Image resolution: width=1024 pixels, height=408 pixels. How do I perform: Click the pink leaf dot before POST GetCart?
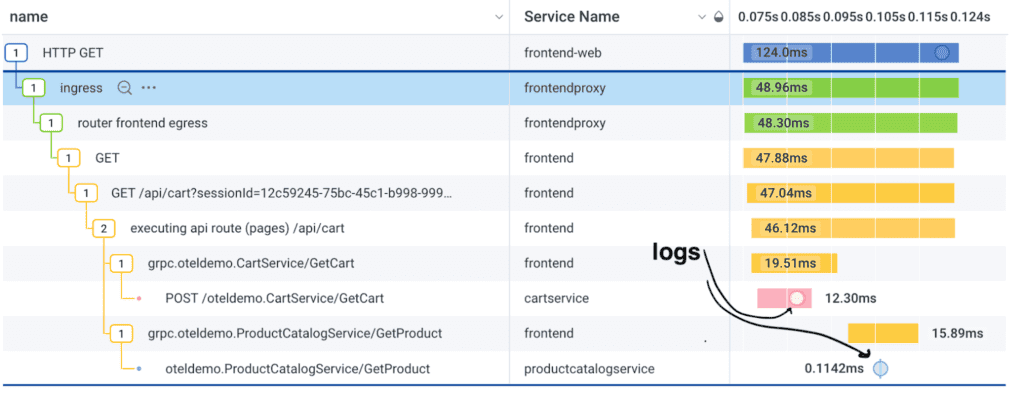click(138, 298)
